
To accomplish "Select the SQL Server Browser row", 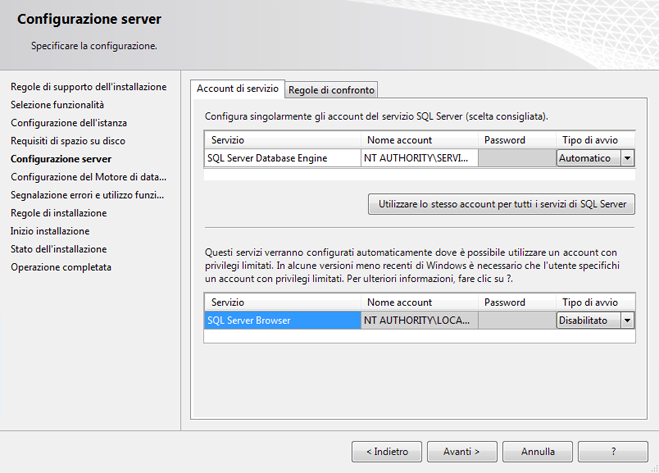I will click(282, 320).
